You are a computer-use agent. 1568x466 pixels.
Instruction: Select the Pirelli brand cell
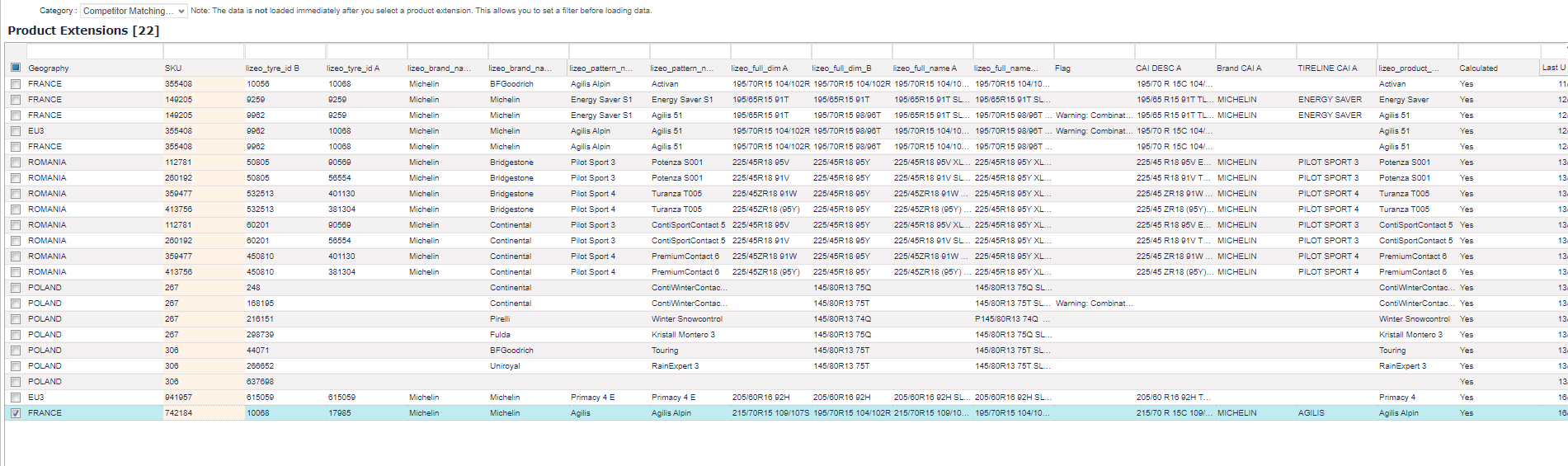(500, 319)
